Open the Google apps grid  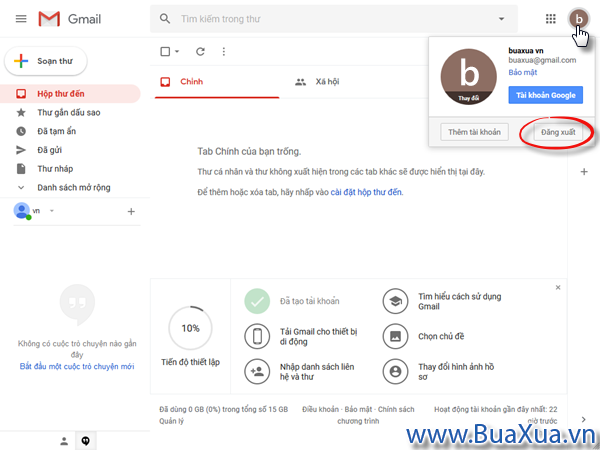(551, 19)
